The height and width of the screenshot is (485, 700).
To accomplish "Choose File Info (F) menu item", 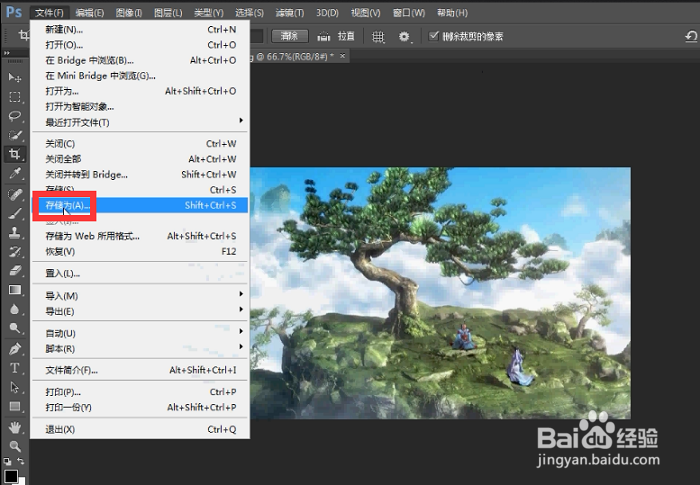I will pyautogui.click(x=140, y=370).
